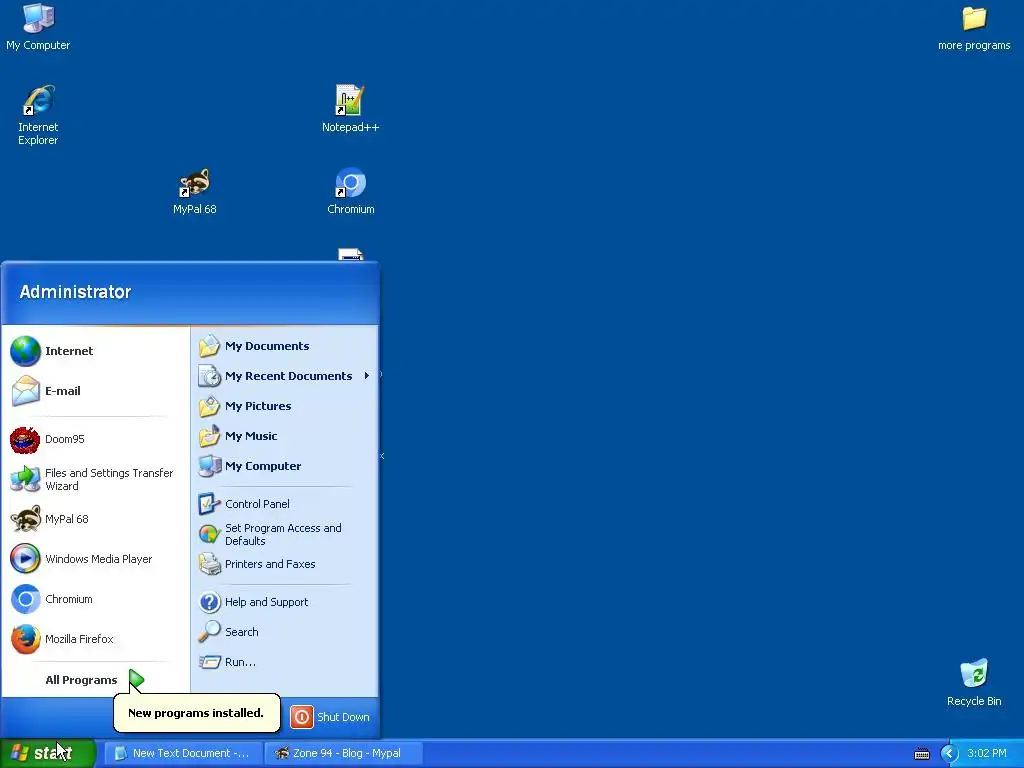
Task: Click the Administrator user name header
Action: click(x=75, y=292)
